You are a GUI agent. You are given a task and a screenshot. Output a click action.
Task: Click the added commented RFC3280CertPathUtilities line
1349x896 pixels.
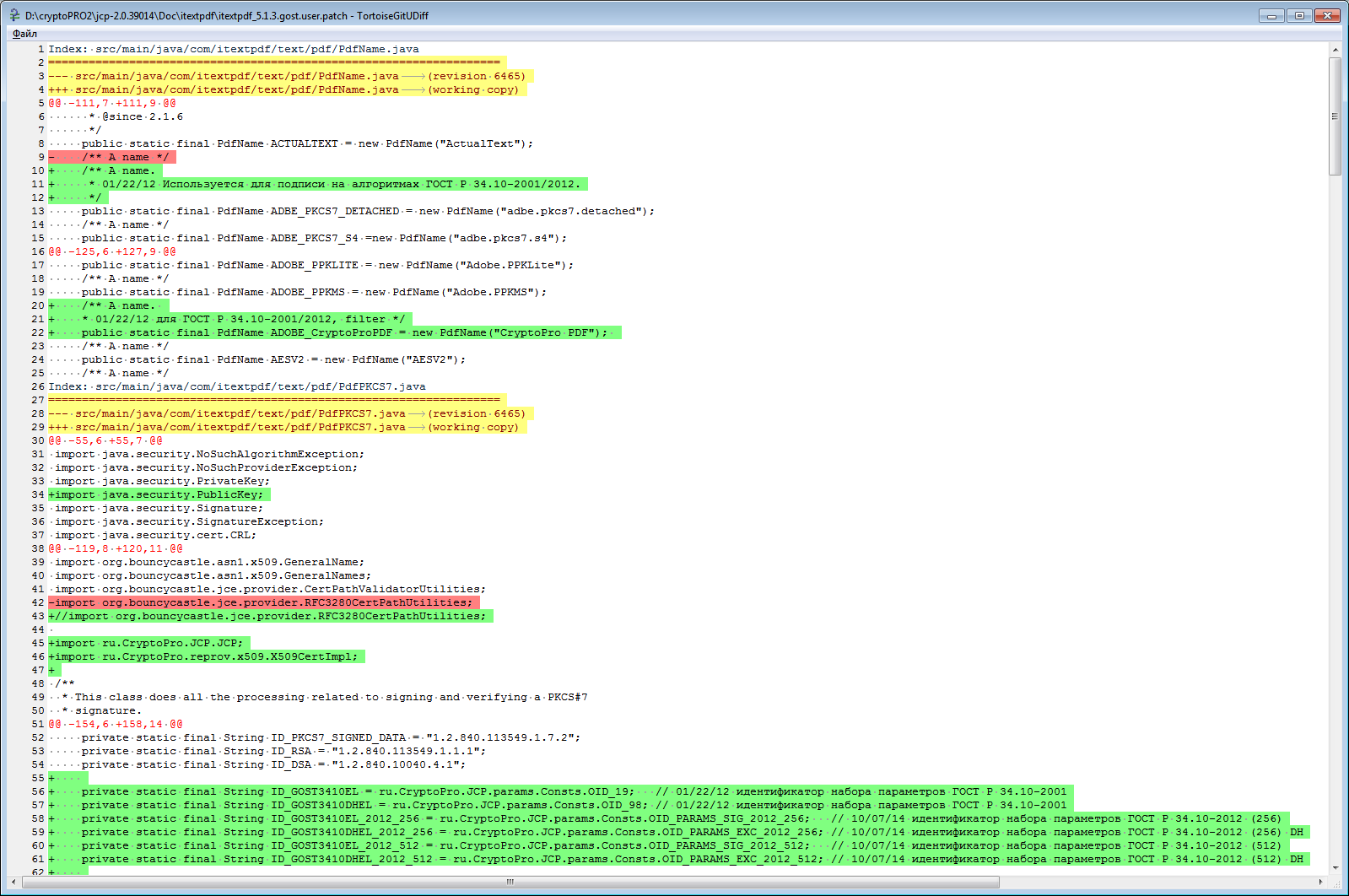point(271,616)
